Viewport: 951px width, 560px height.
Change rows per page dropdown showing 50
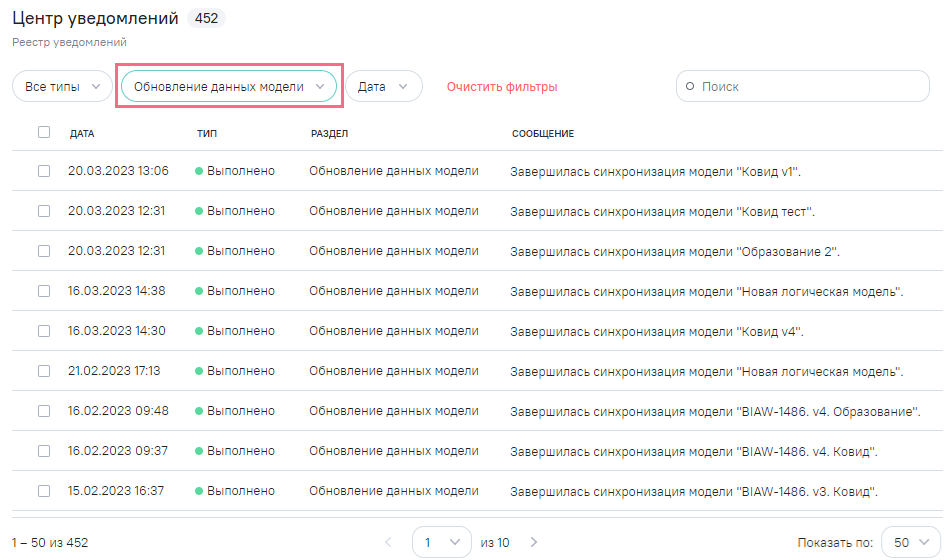[x=911, y=542]
